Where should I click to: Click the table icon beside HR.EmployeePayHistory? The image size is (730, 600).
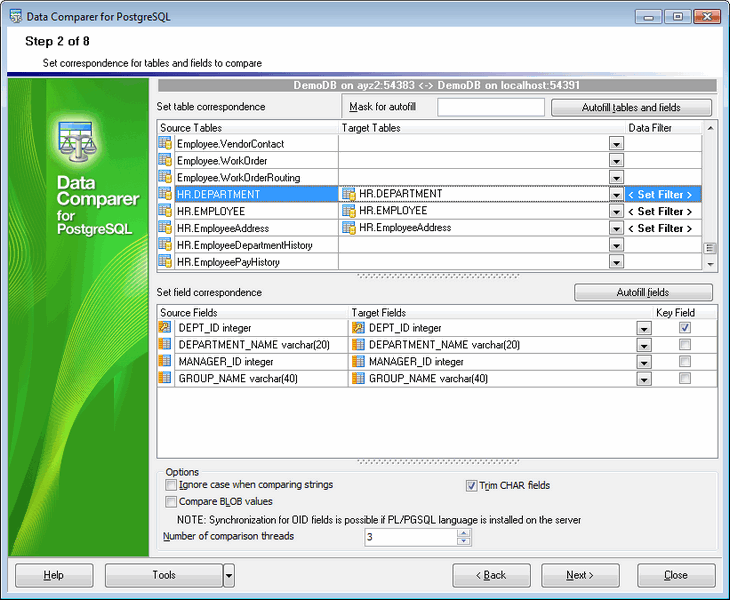pyautogui.click(x=165, y=261)
